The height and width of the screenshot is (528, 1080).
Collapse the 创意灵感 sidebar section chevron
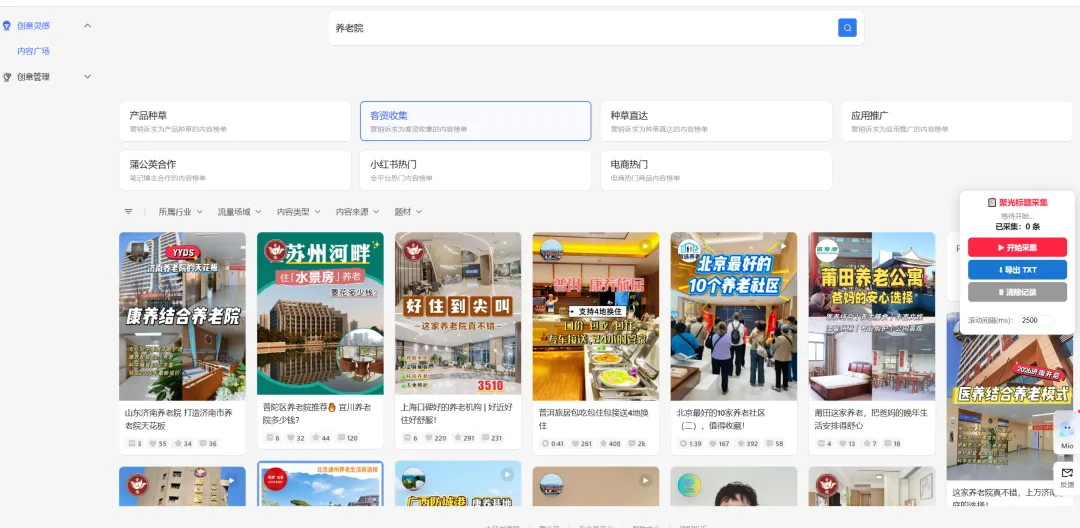(87, 26)
